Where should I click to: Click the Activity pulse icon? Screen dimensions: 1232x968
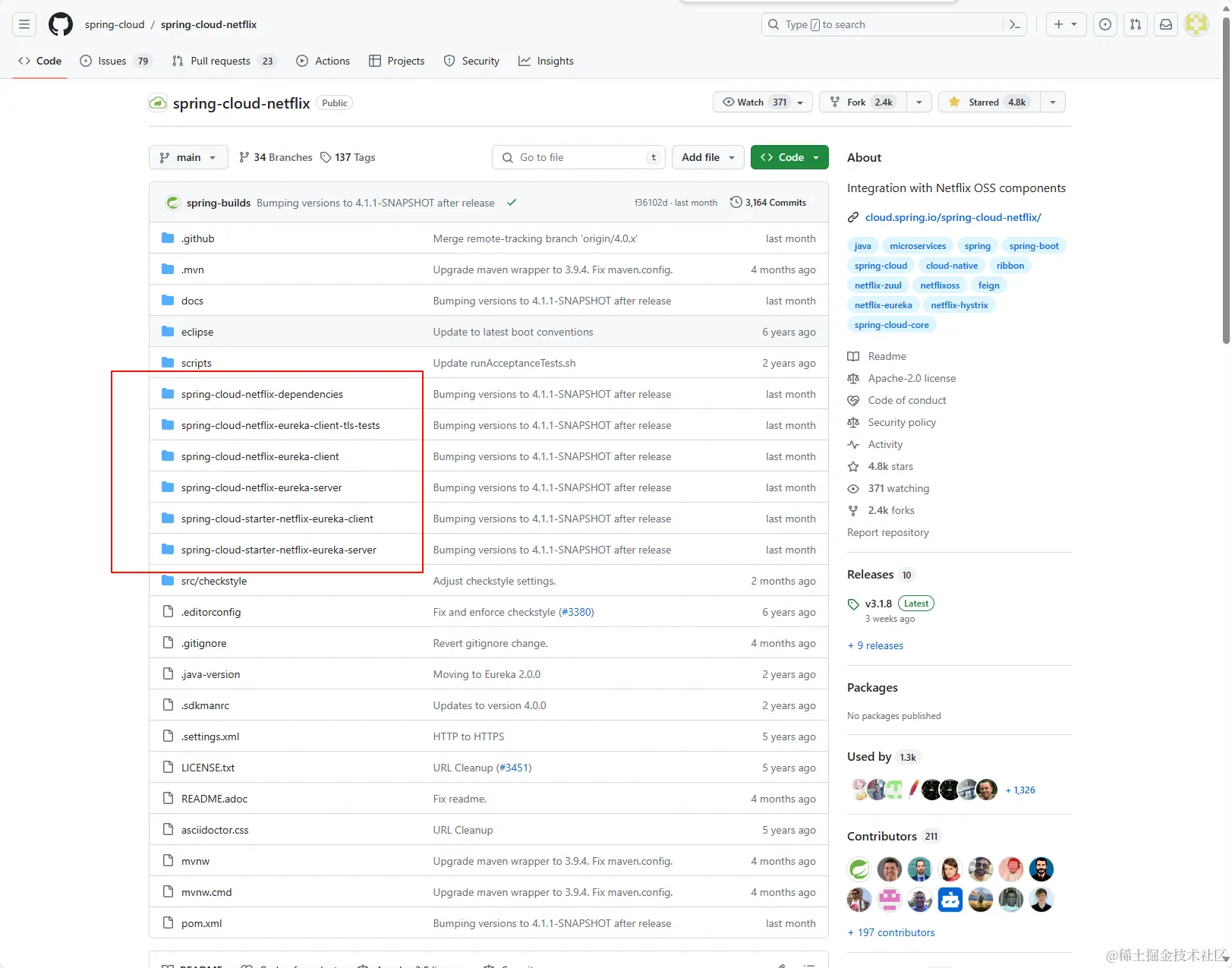click(853, 444)
